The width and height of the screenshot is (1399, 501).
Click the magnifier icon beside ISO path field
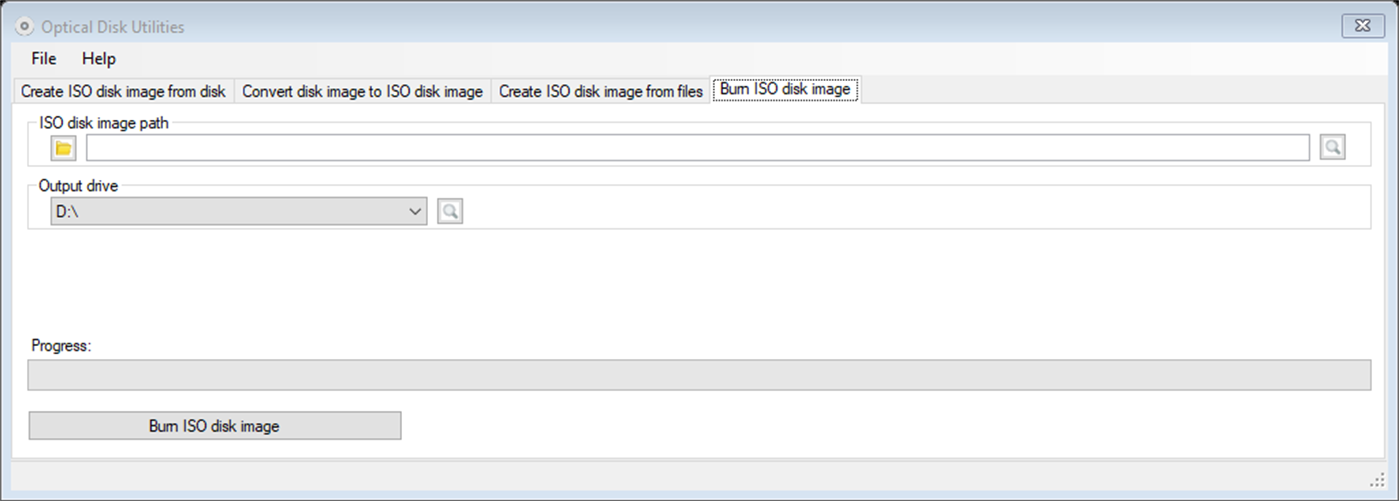coord(1332,148)
